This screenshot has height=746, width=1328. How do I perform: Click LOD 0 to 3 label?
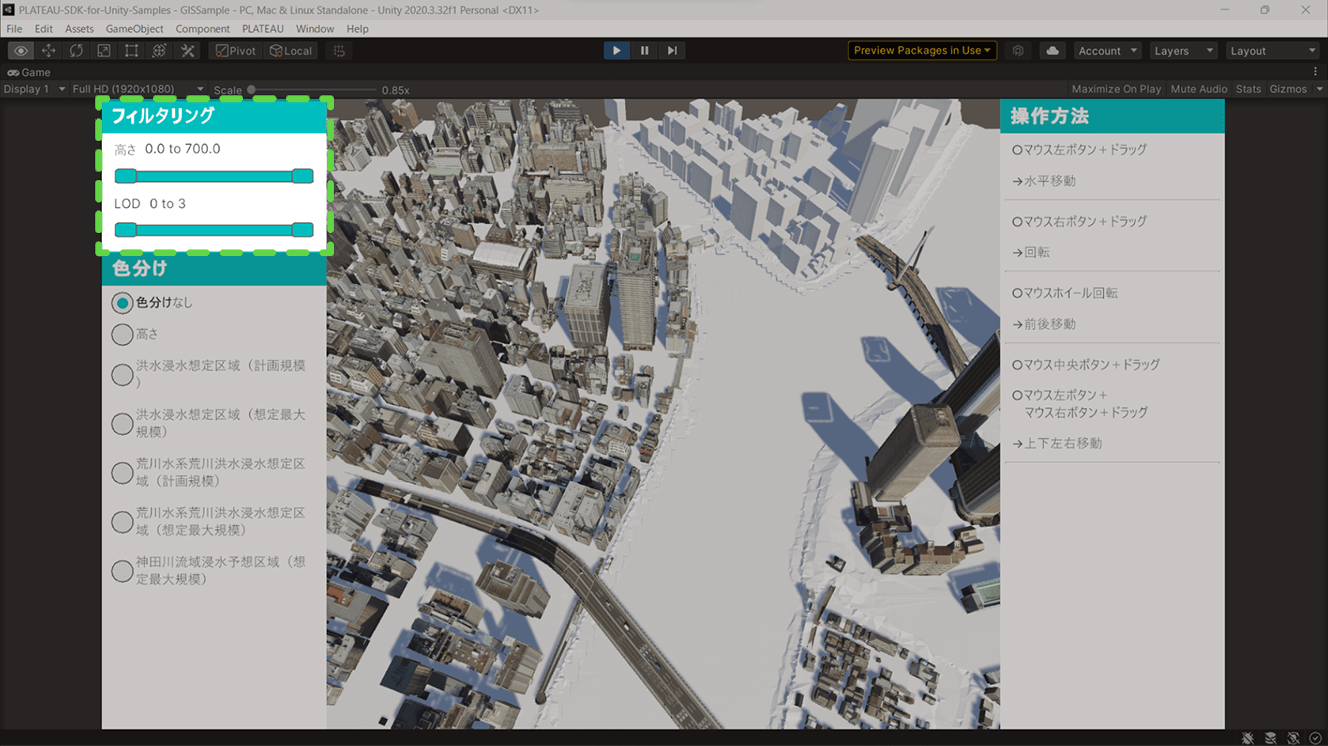pos(150,204)
